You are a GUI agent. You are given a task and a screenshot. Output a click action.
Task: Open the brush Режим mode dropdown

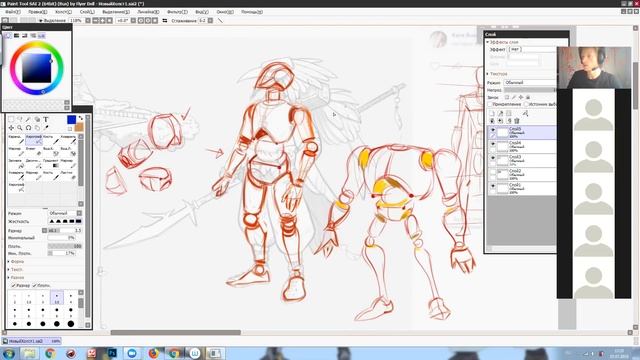point(65,213)
